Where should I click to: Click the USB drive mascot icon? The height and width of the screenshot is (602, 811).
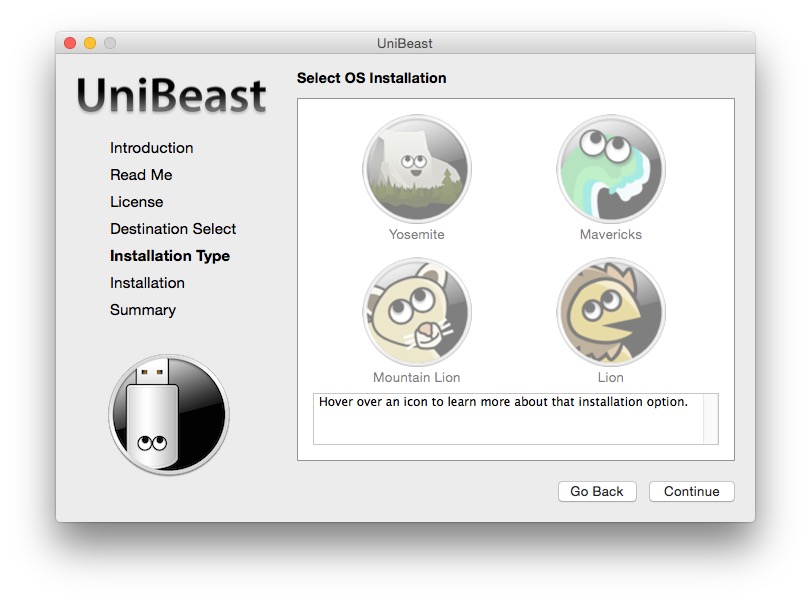[168, 415]
